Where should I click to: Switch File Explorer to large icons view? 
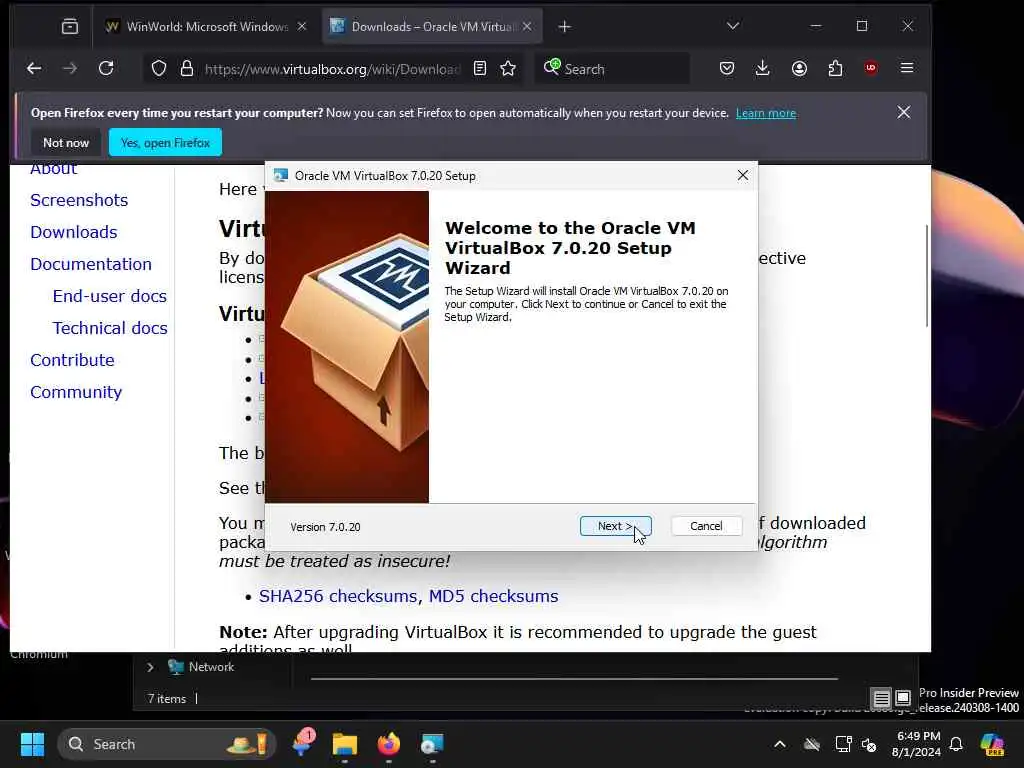(903, 698)
